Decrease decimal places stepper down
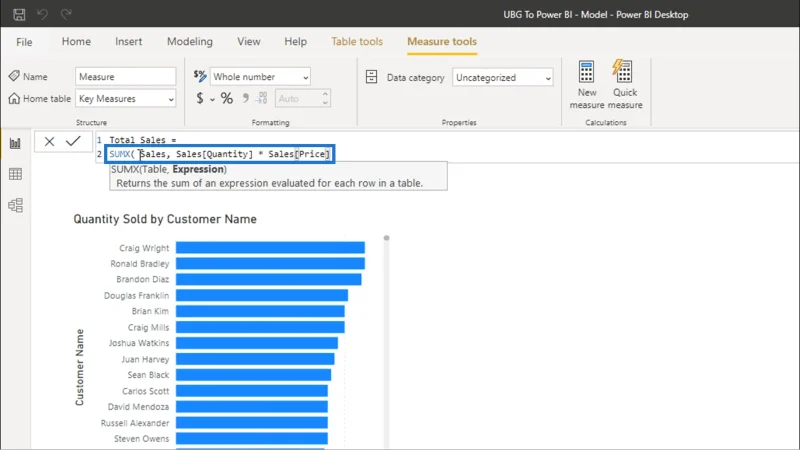This screenshot has height=450, width=800. pos(325,103)
